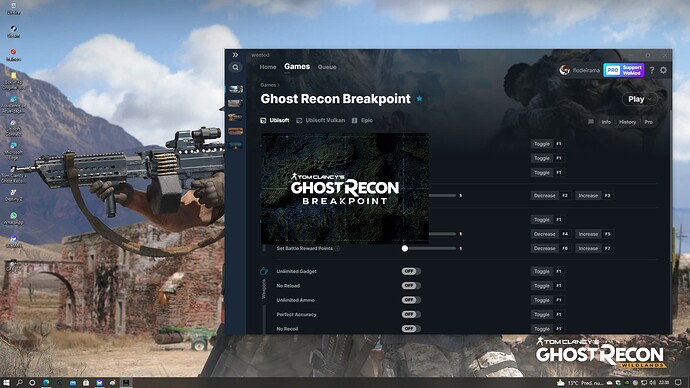Click the Increase button with F3 hotkey
690x388 pixels.
click(x=588, y=195)
